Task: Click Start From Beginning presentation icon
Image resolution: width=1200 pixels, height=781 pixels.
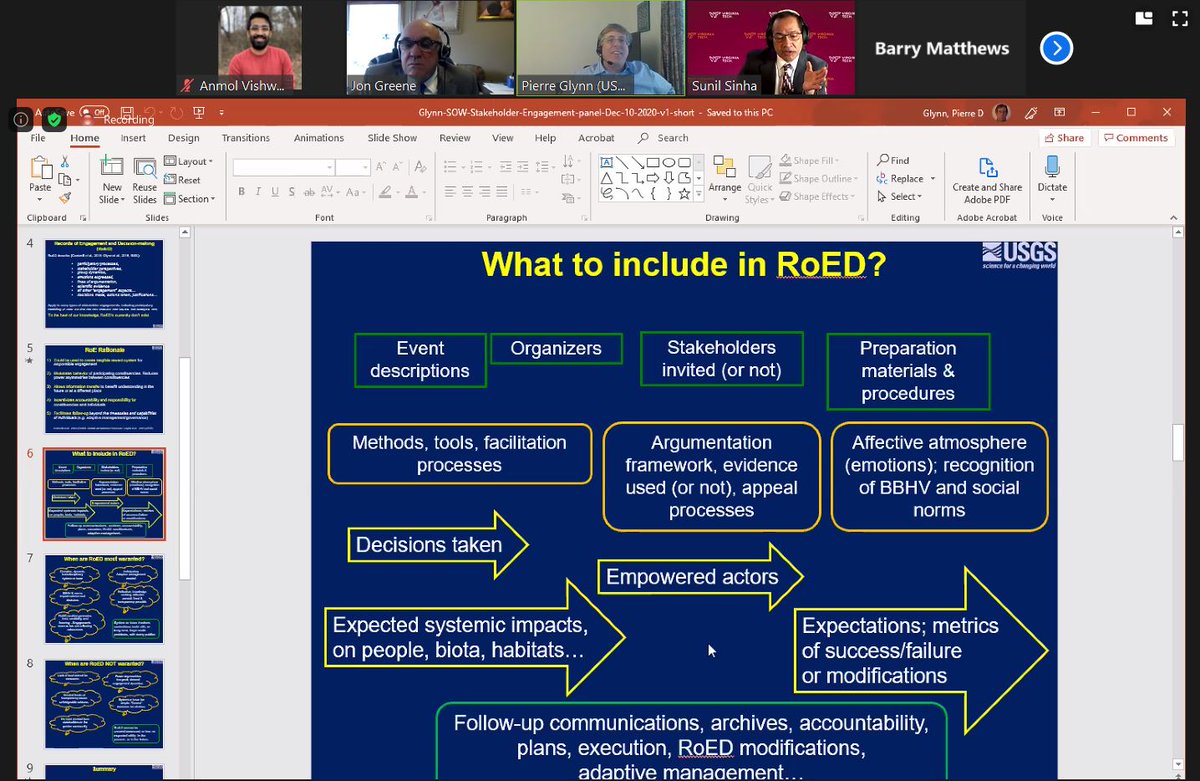Action: tap(199, 112)
